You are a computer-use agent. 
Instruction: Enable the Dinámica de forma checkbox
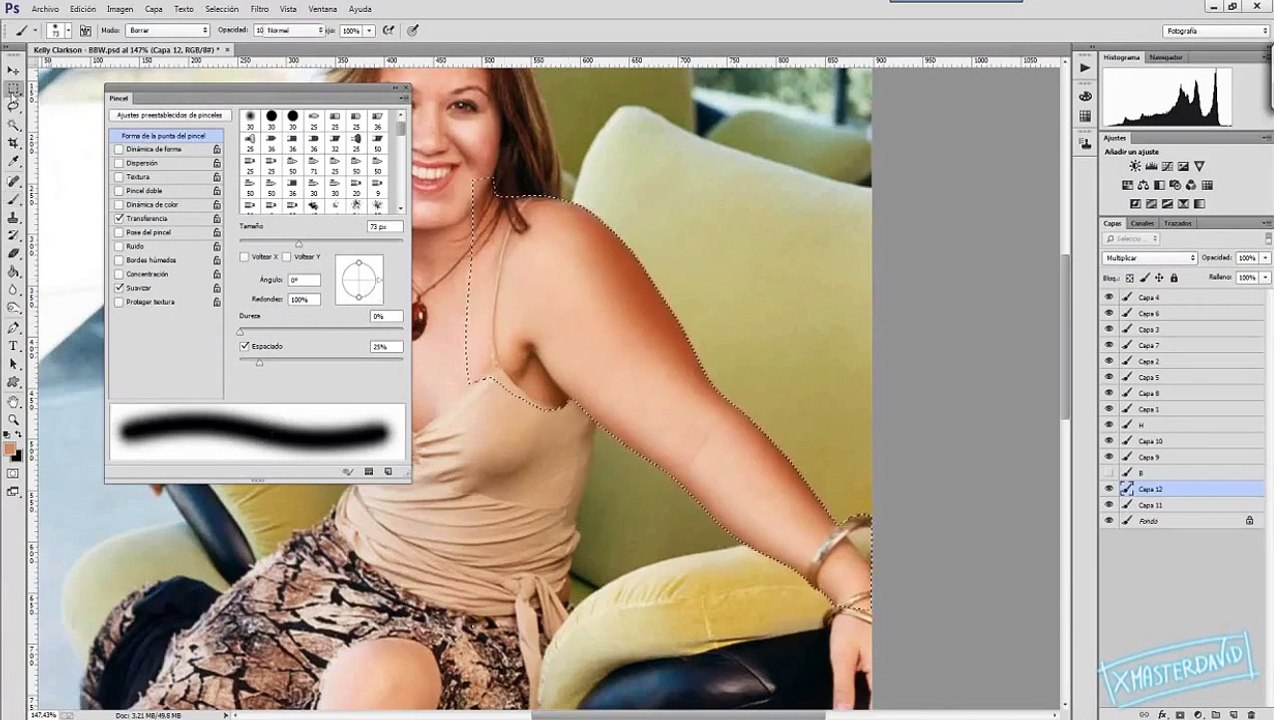[x=119, y=149]
